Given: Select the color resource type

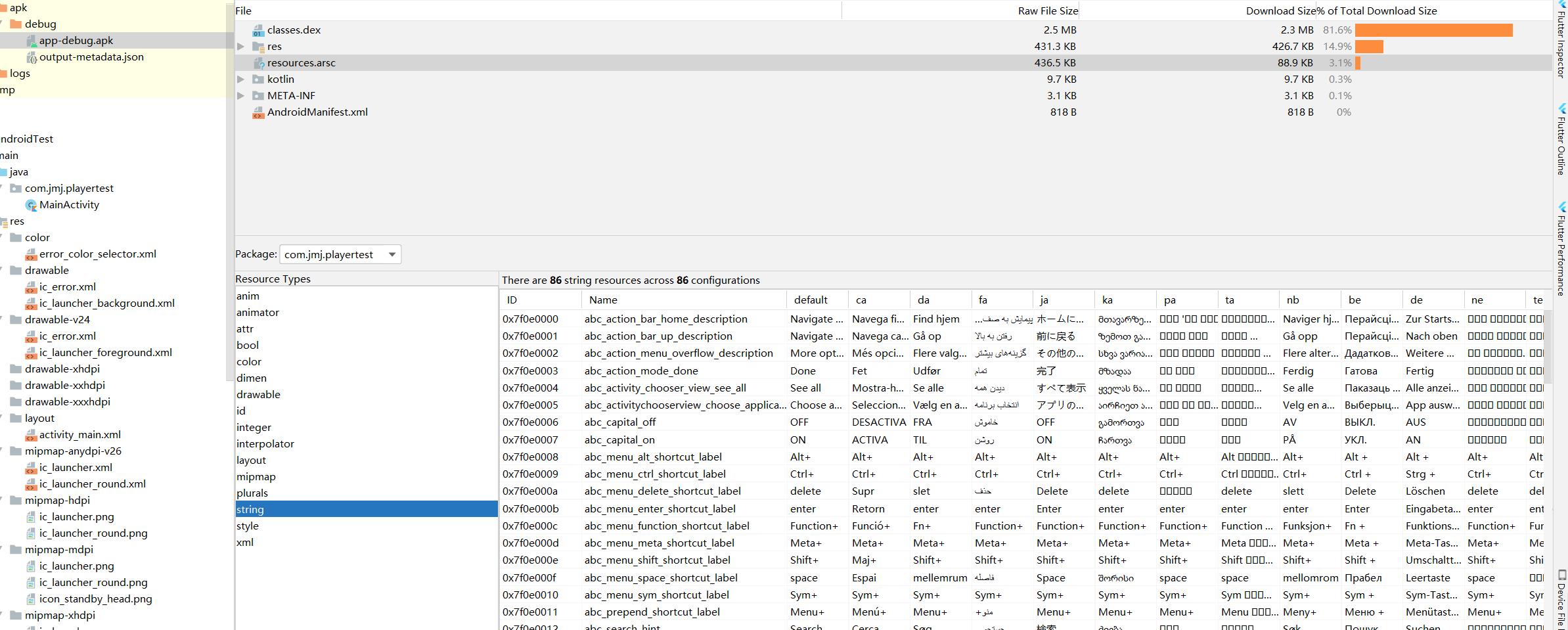Looking at the screenshot, I should [x=367, y=362].
